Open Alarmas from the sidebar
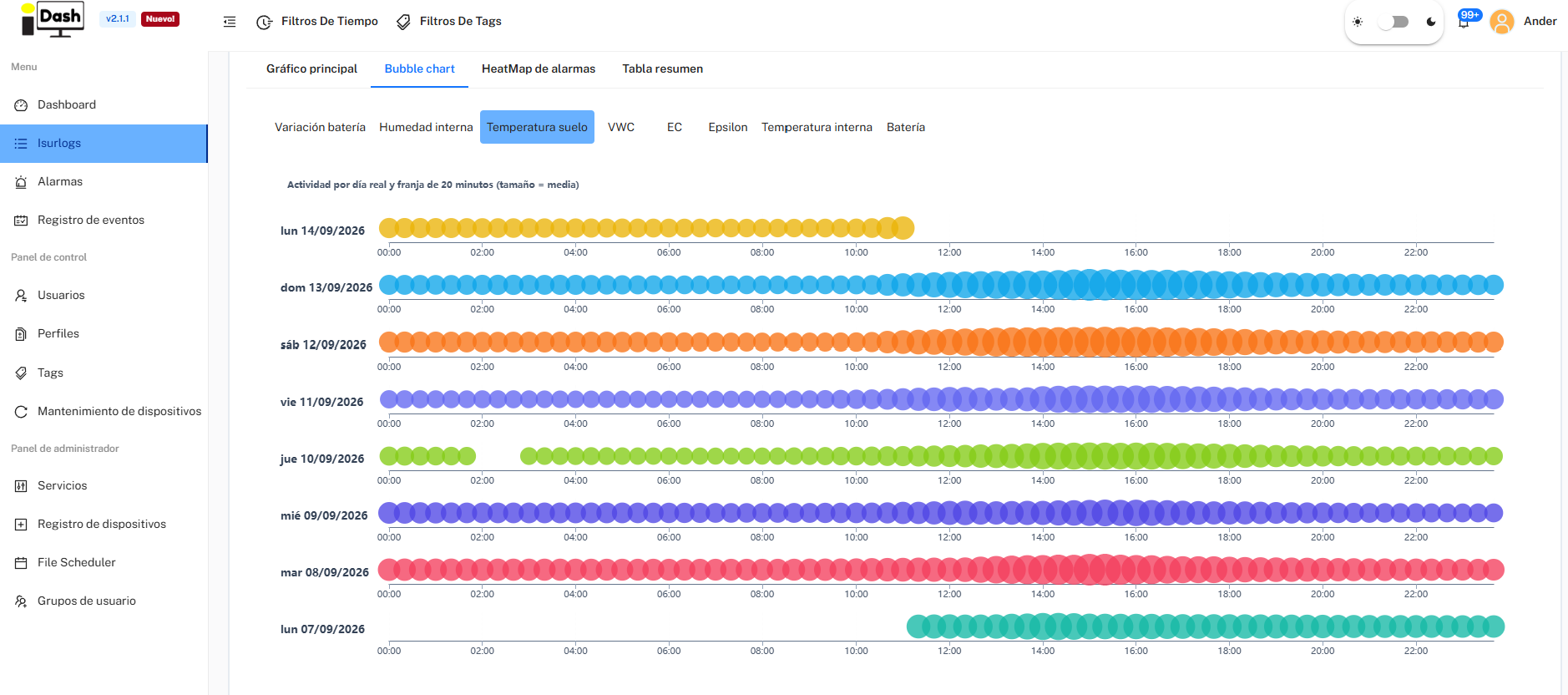 (104, 182)
